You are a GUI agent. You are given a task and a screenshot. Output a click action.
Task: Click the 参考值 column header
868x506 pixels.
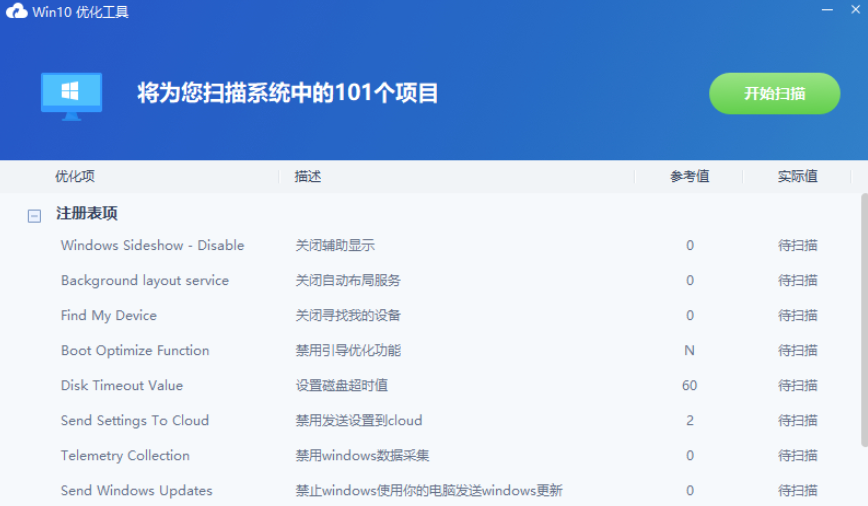[690, 177]
